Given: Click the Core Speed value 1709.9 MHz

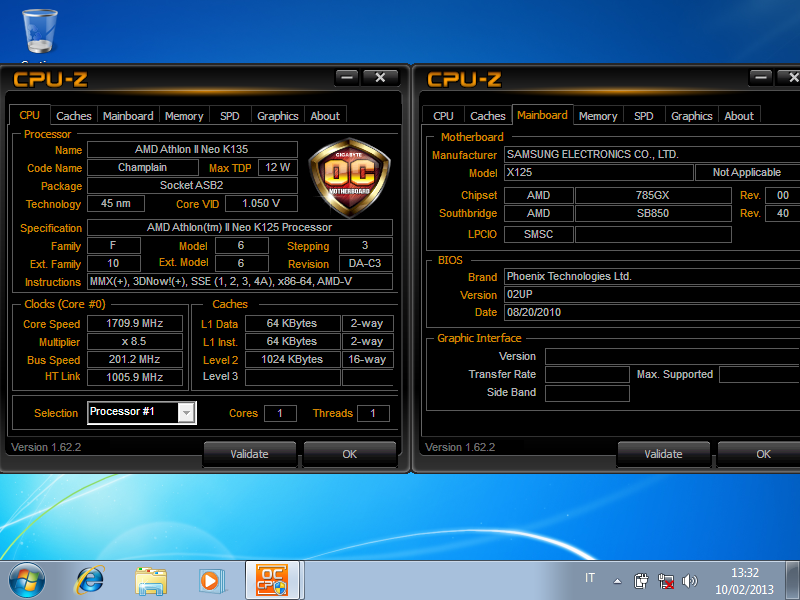Looking at the screenshot, I should tap(135, 323).
